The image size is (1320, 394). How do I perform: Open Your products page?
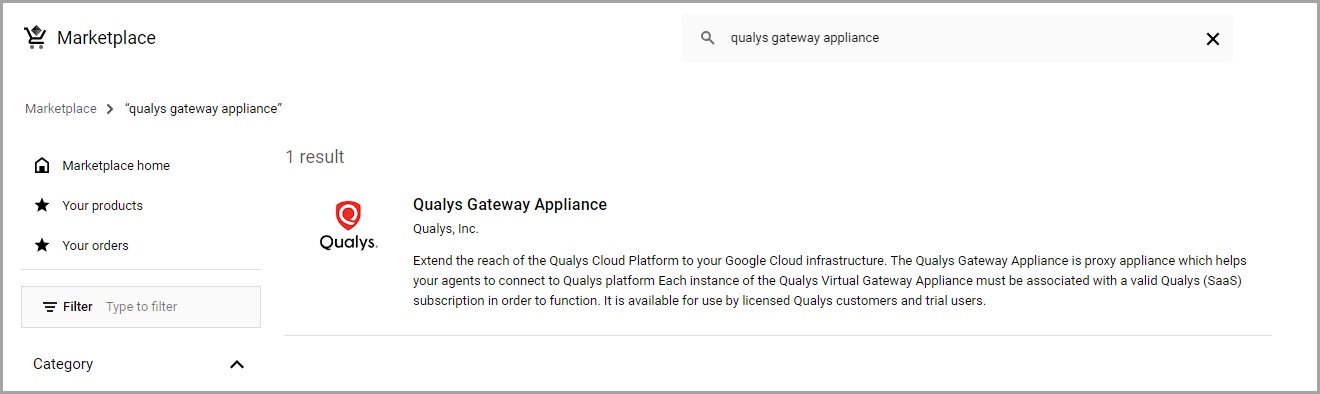click(102, 206)
